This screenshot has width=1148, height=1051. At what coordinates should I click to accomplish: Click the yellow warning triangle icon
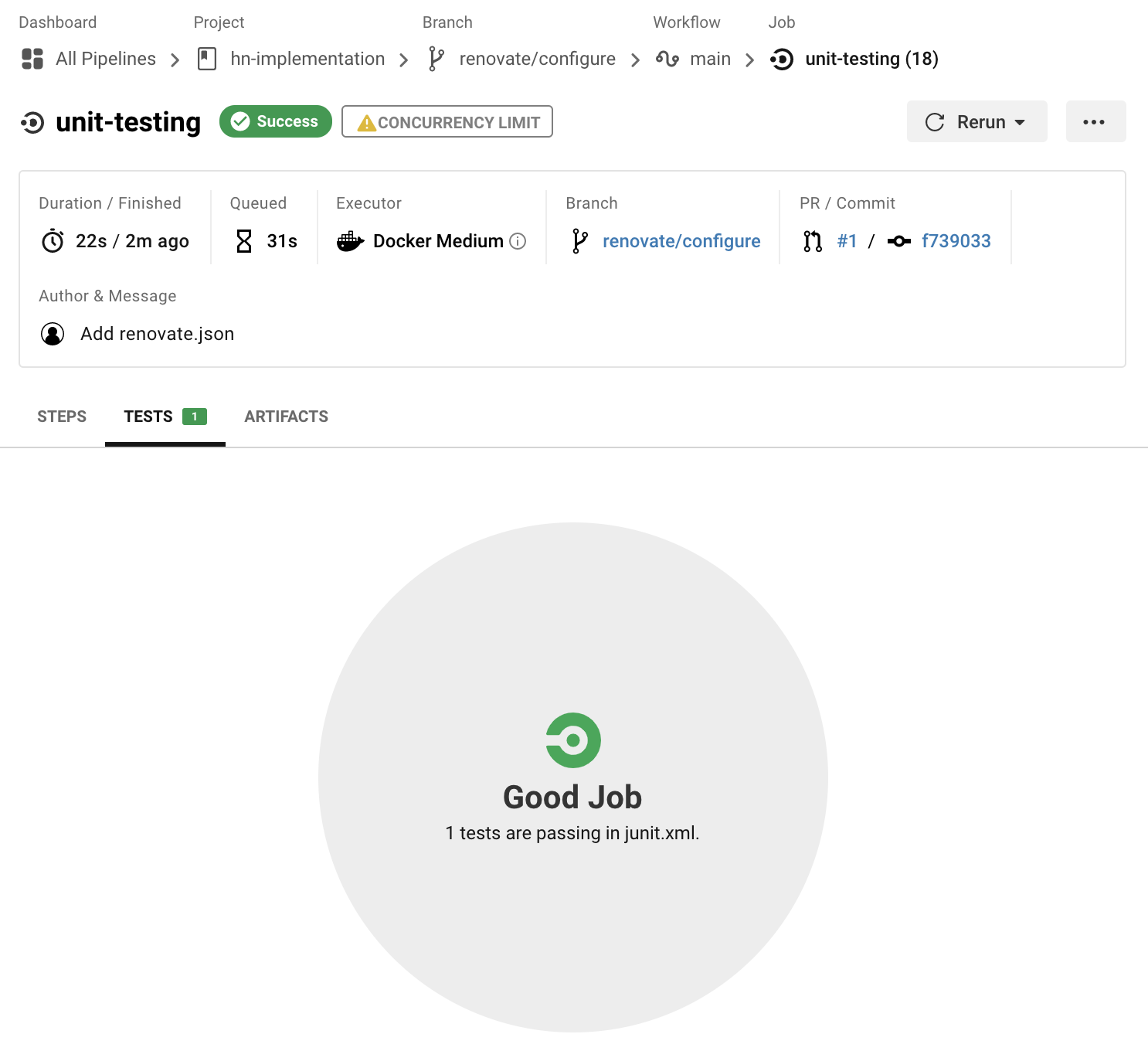367,123
